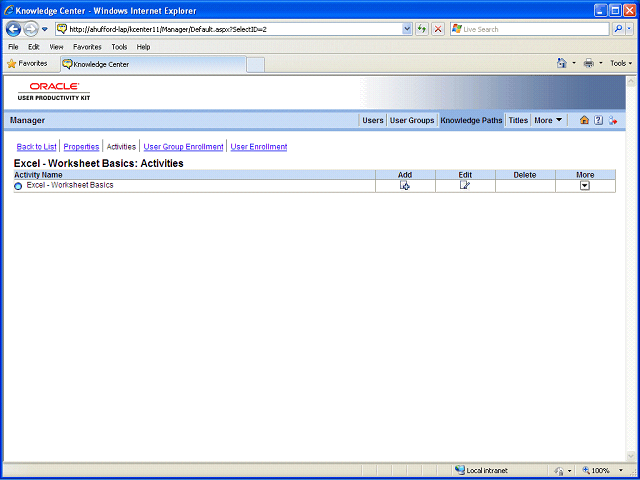640x480 pixels.
Task: Open the zoom level 100% control
Action: click(602, 470)
